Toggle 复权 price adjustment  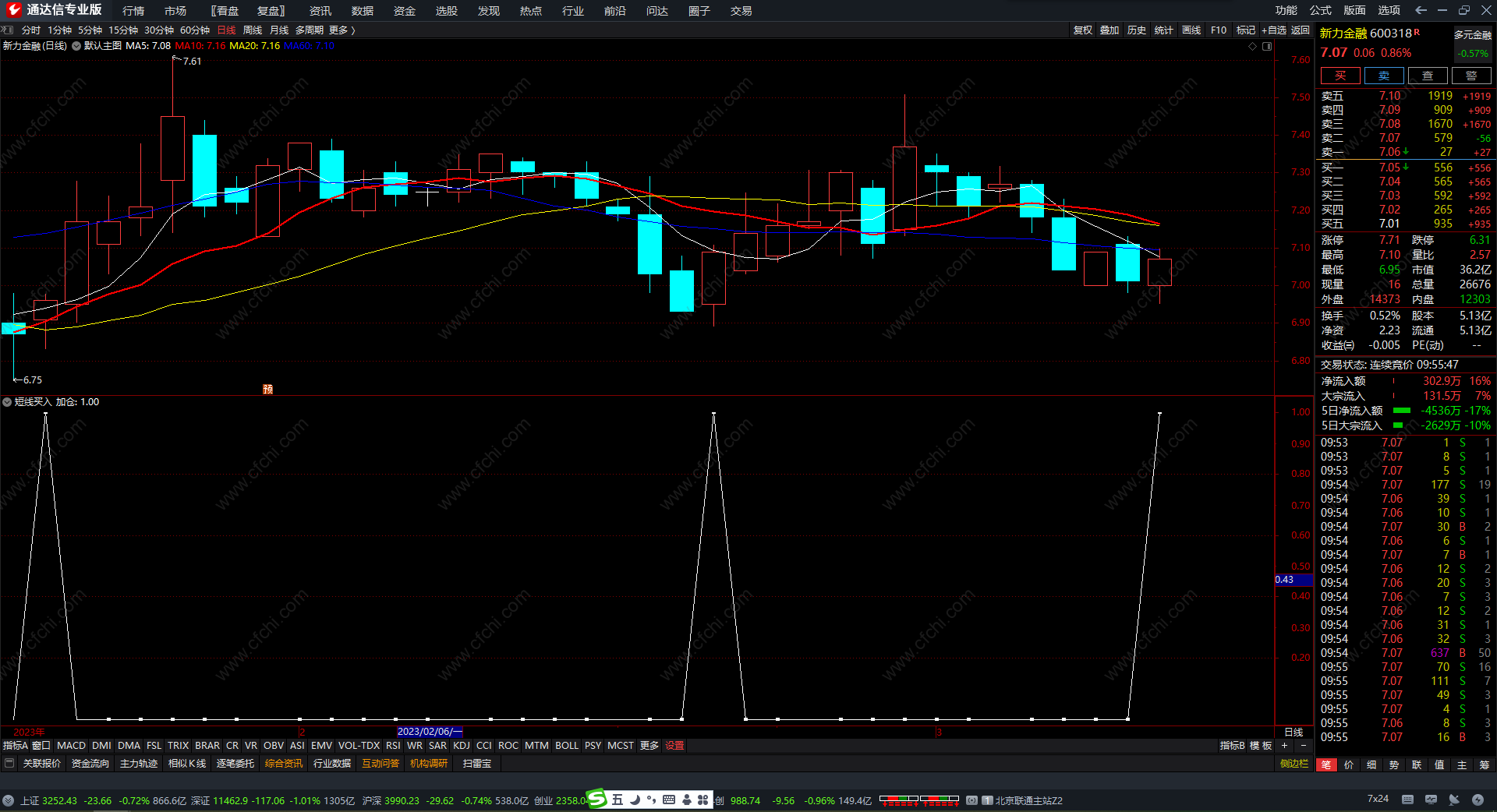(x=1082, y=30)
